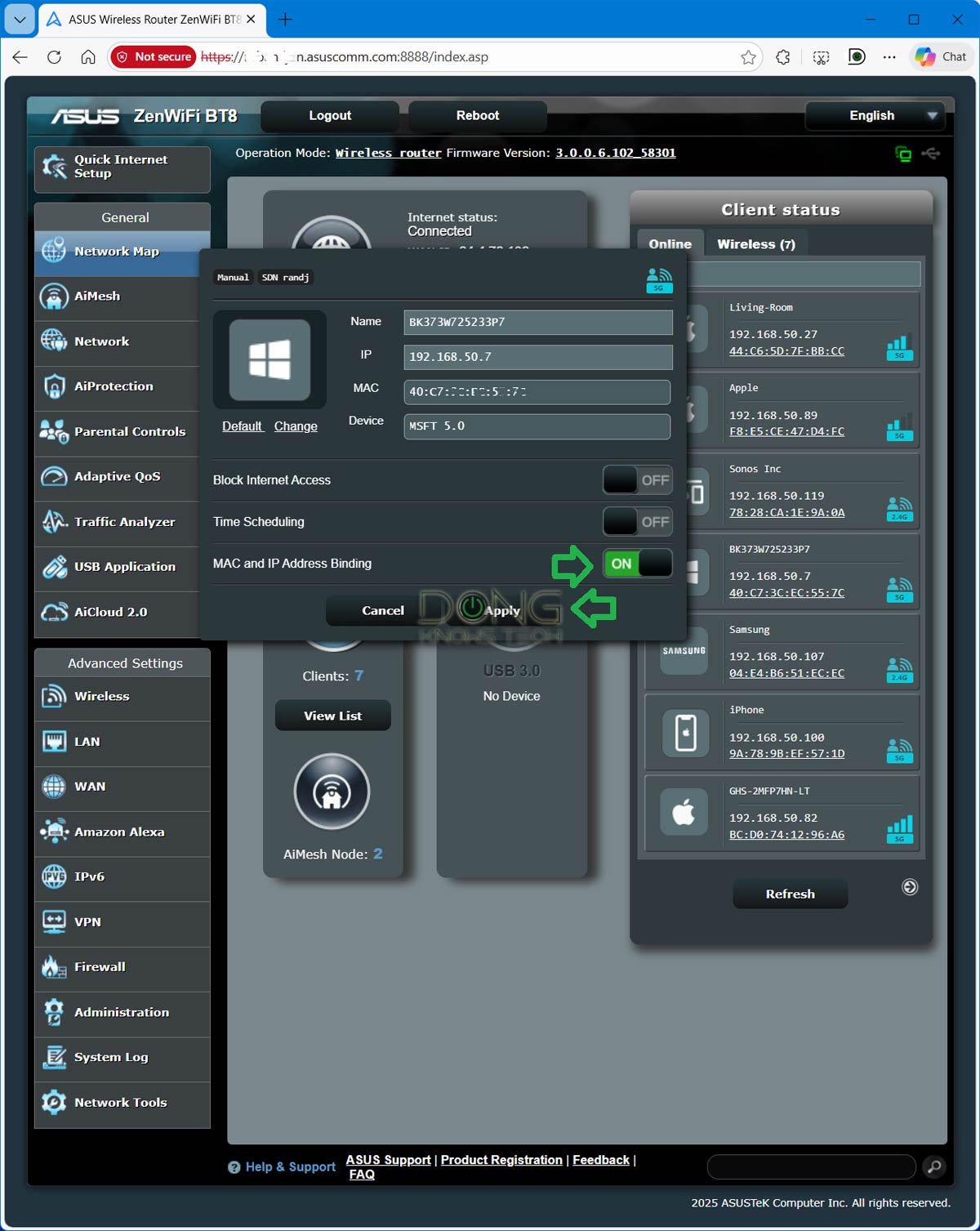Click View List for connected clients
Screen dimensions: 980x1231
click(332, 715)
